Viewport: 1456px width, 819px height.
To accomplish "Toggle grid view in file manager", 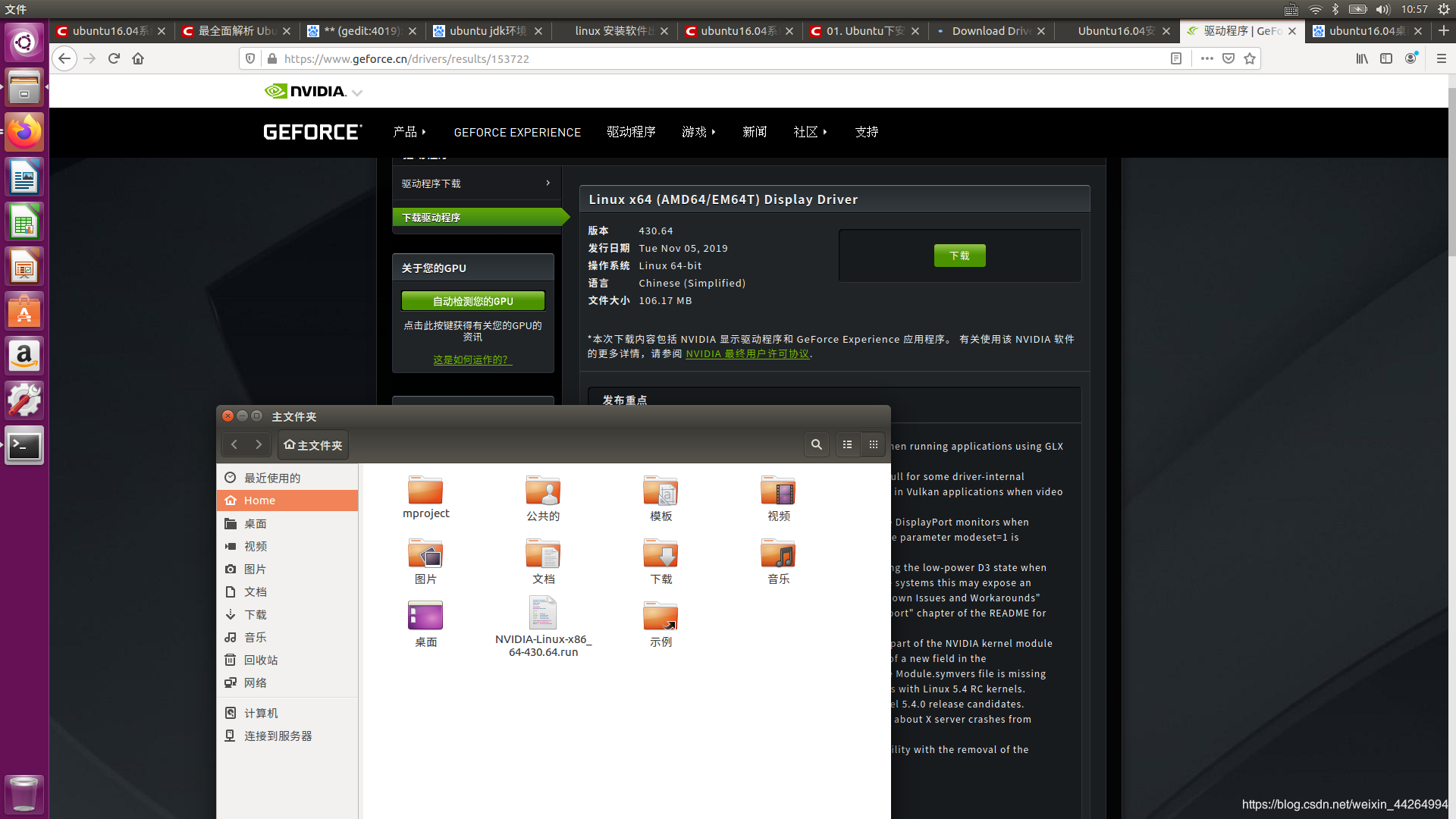I will 873,444.
